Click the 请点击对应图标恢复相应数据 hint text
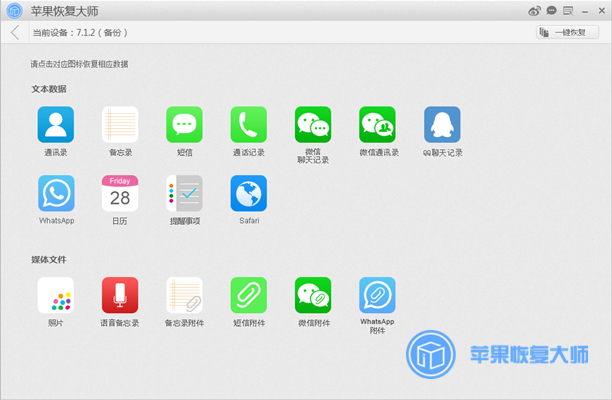This screenshot has height=400, width=612. (79, 64)
